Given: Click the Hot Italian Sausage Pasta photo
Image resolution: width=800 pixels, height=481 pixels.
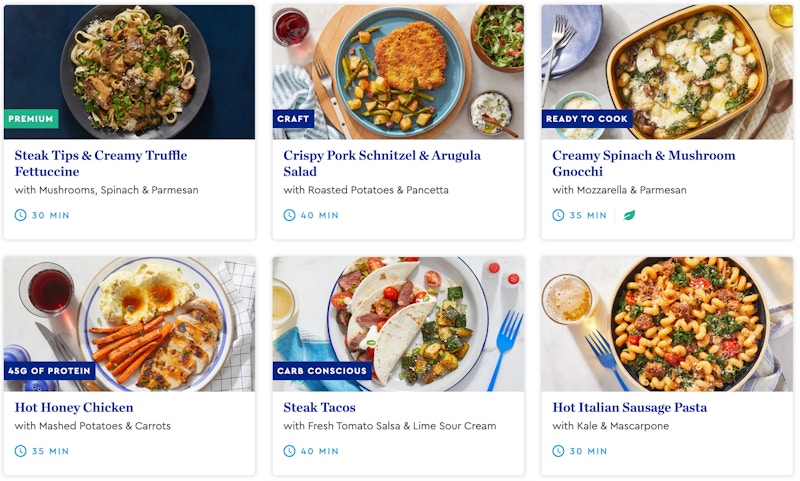Looking at the screenshot, I should 667,320.
